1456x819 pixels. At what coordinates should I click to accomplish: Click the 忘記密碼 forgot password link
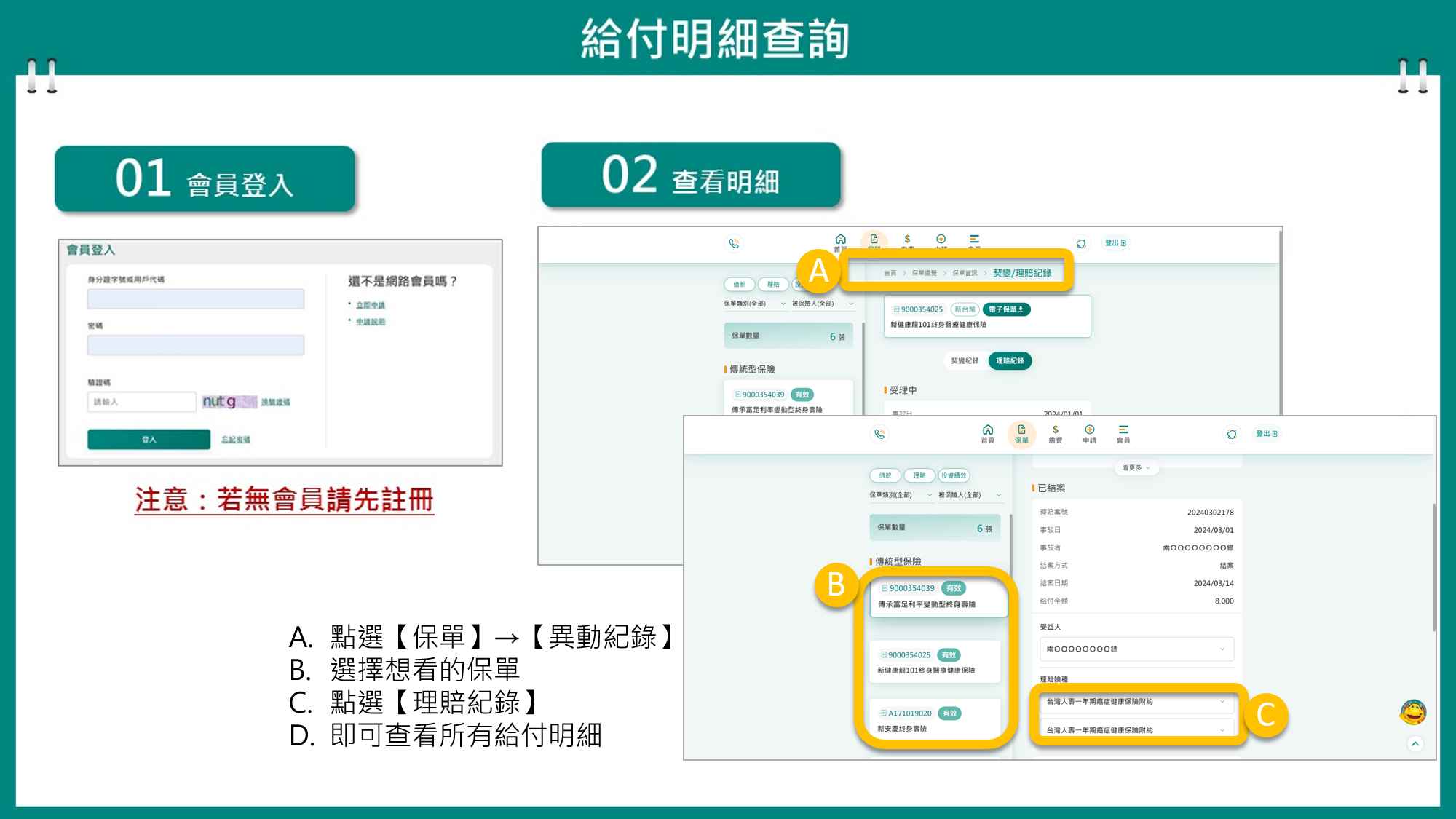tap(236, 440)
